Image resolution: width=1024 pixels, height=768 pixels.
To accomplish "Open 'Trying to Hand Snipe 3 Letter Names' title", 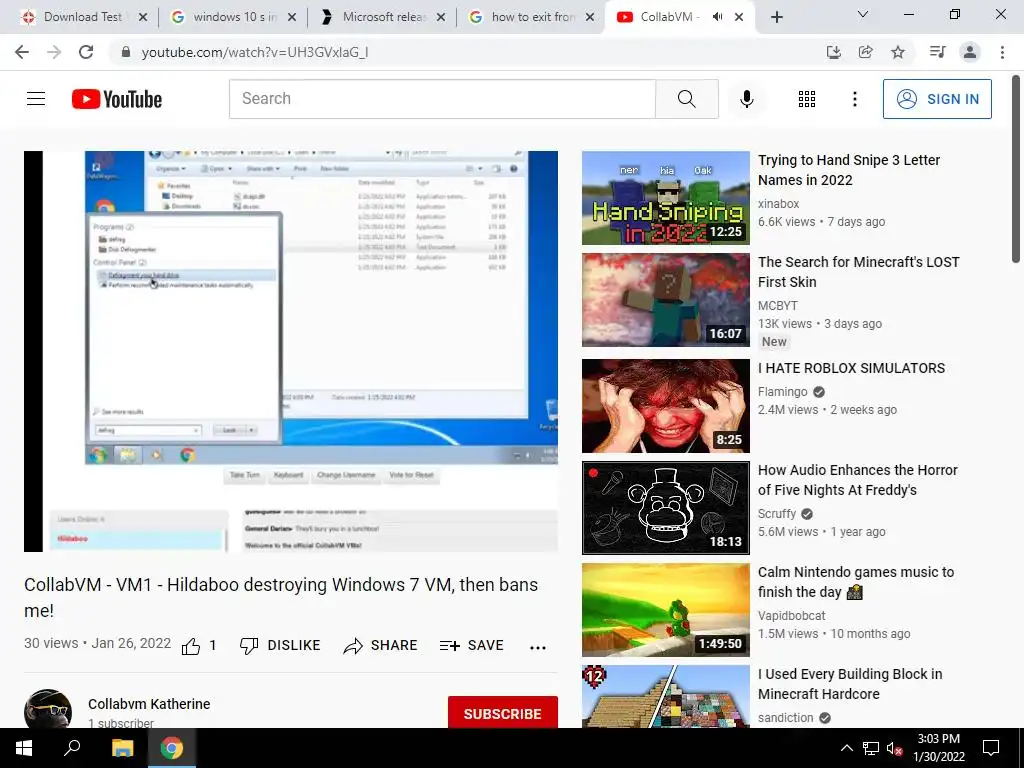I will point(849,170).
